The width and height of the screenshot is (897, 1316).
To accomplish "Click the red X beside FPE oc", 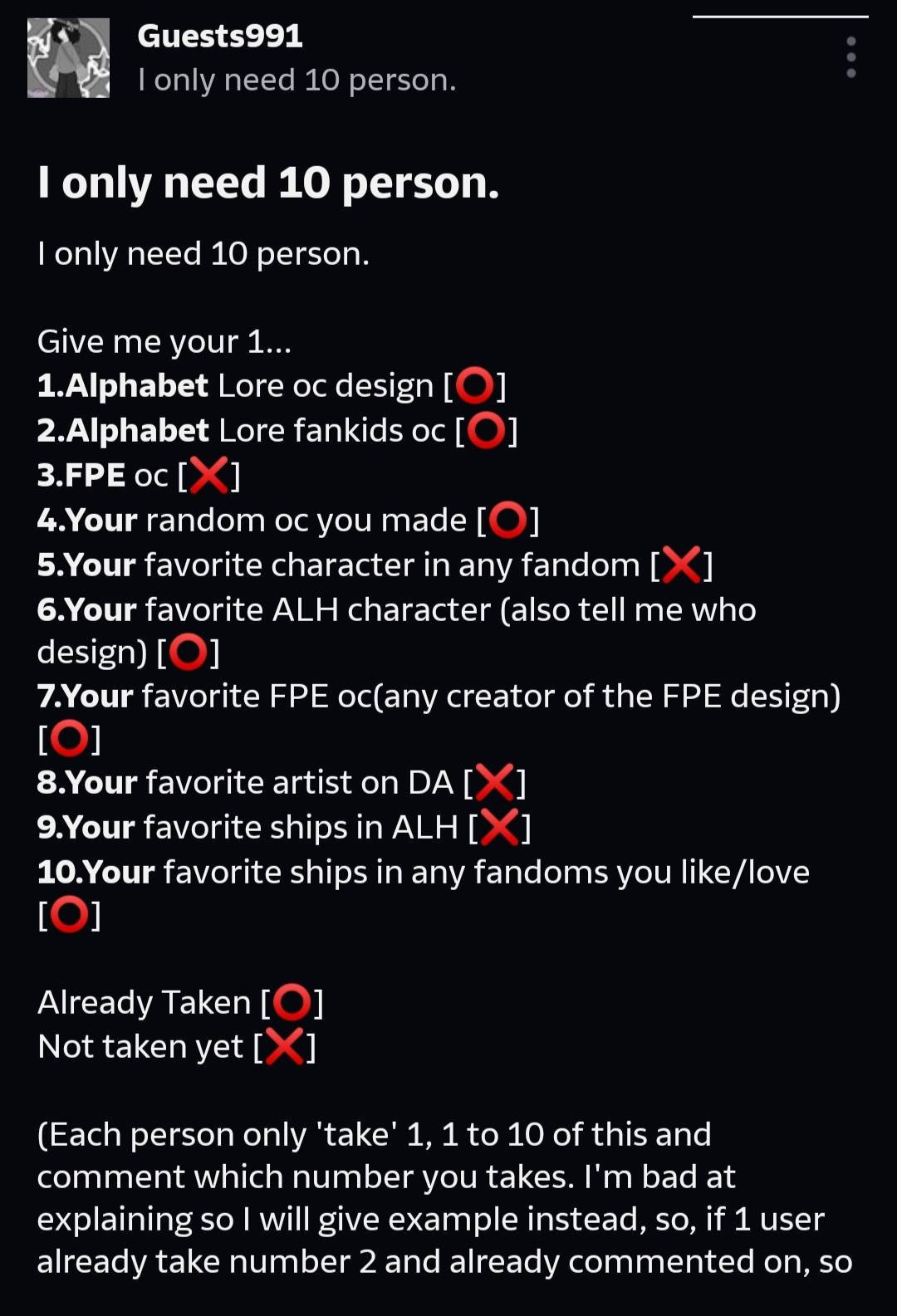I will [x=209, y=476].
